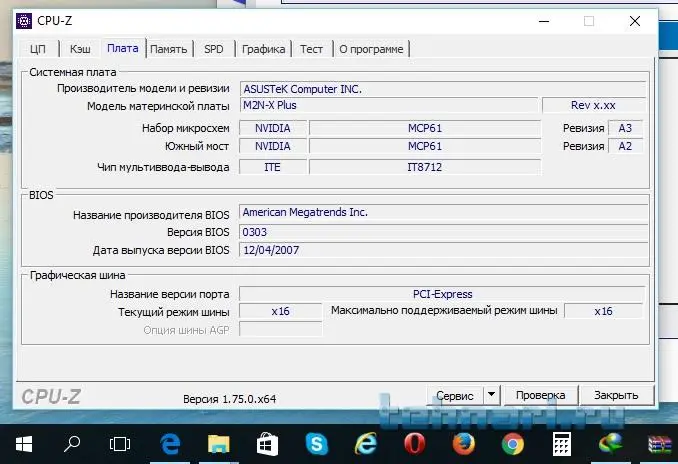Go to the SPD tab

(x=214, y=49)
